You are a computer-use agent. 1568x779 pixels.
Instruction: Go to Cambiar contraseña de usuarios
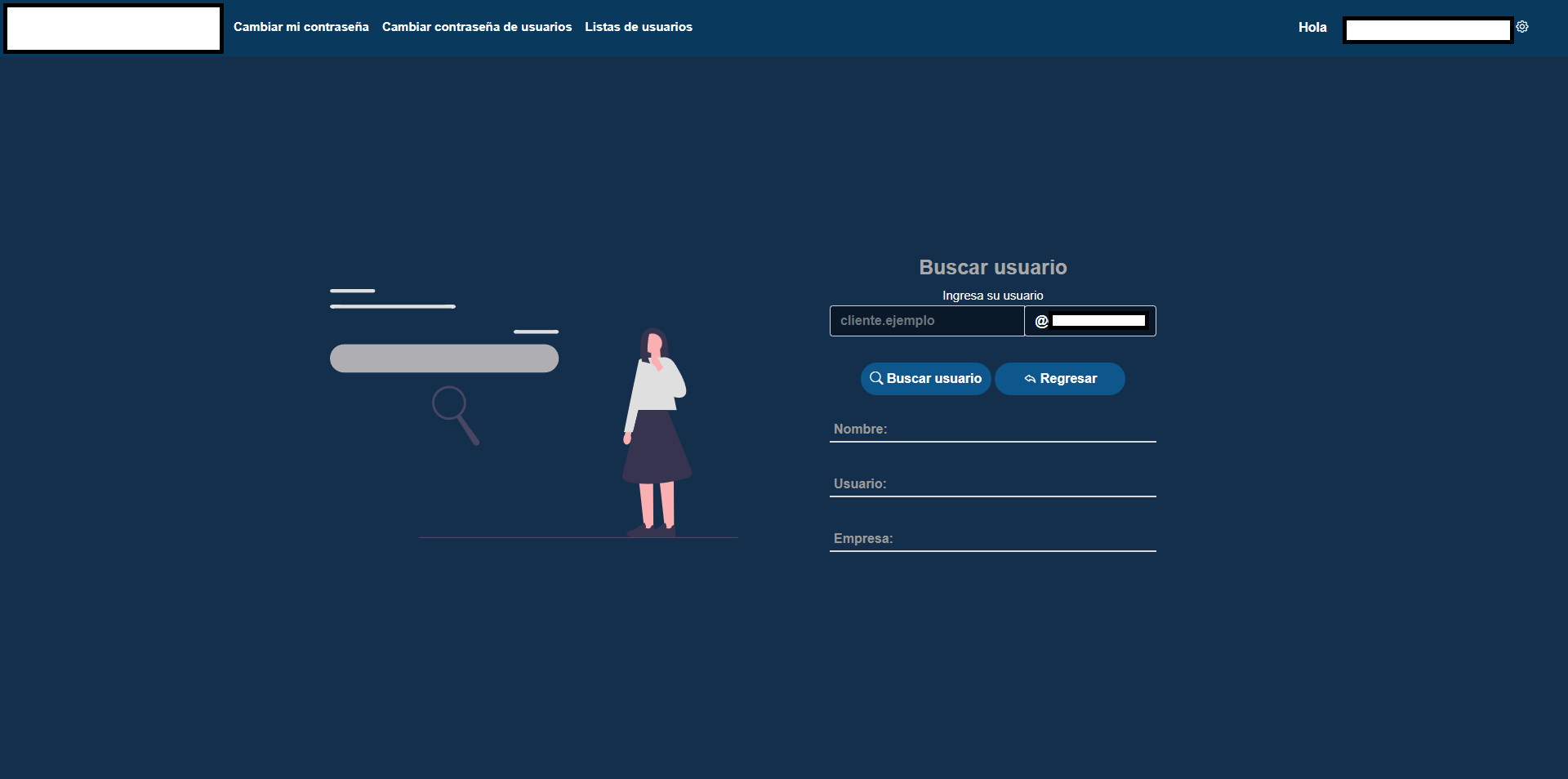476,27
